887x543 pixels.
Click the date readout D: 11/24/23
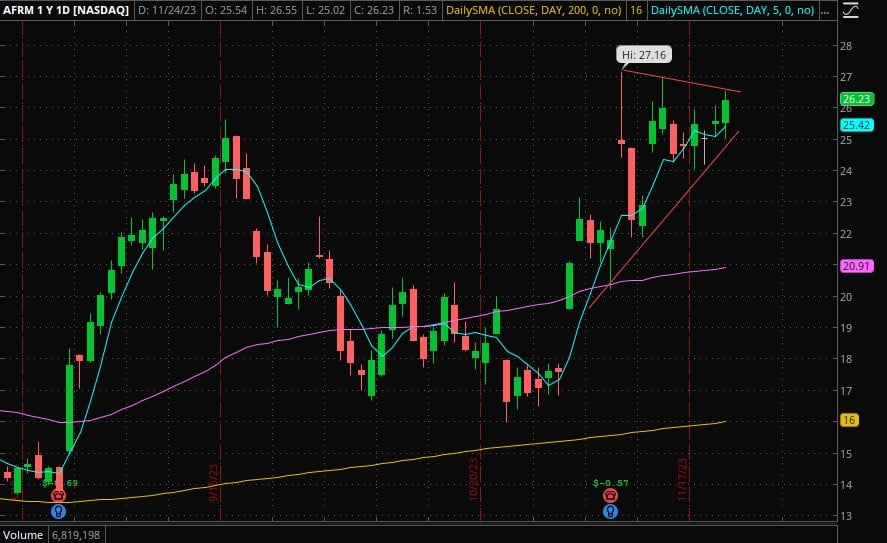coord(166,10)
